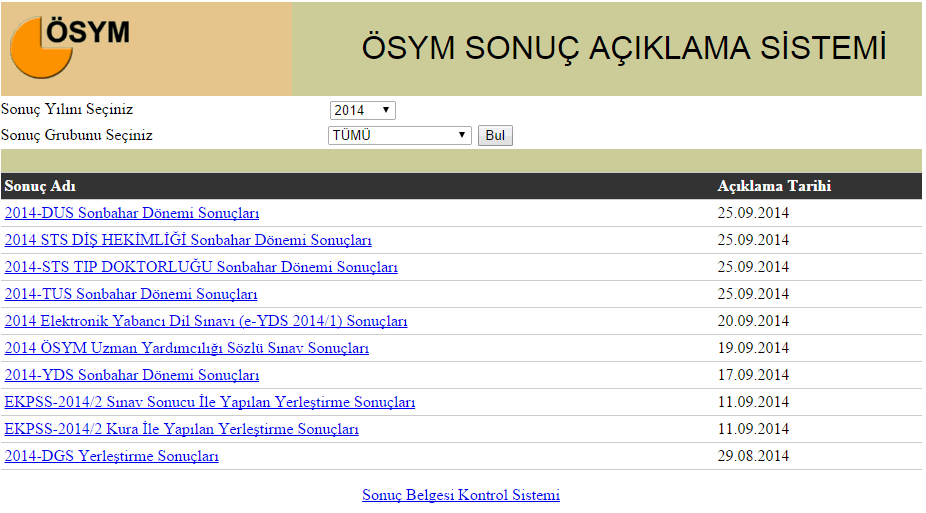Open the e-YDS 2014/1 results link
This screenshot has width=926, height=513.
pos(206,321)
